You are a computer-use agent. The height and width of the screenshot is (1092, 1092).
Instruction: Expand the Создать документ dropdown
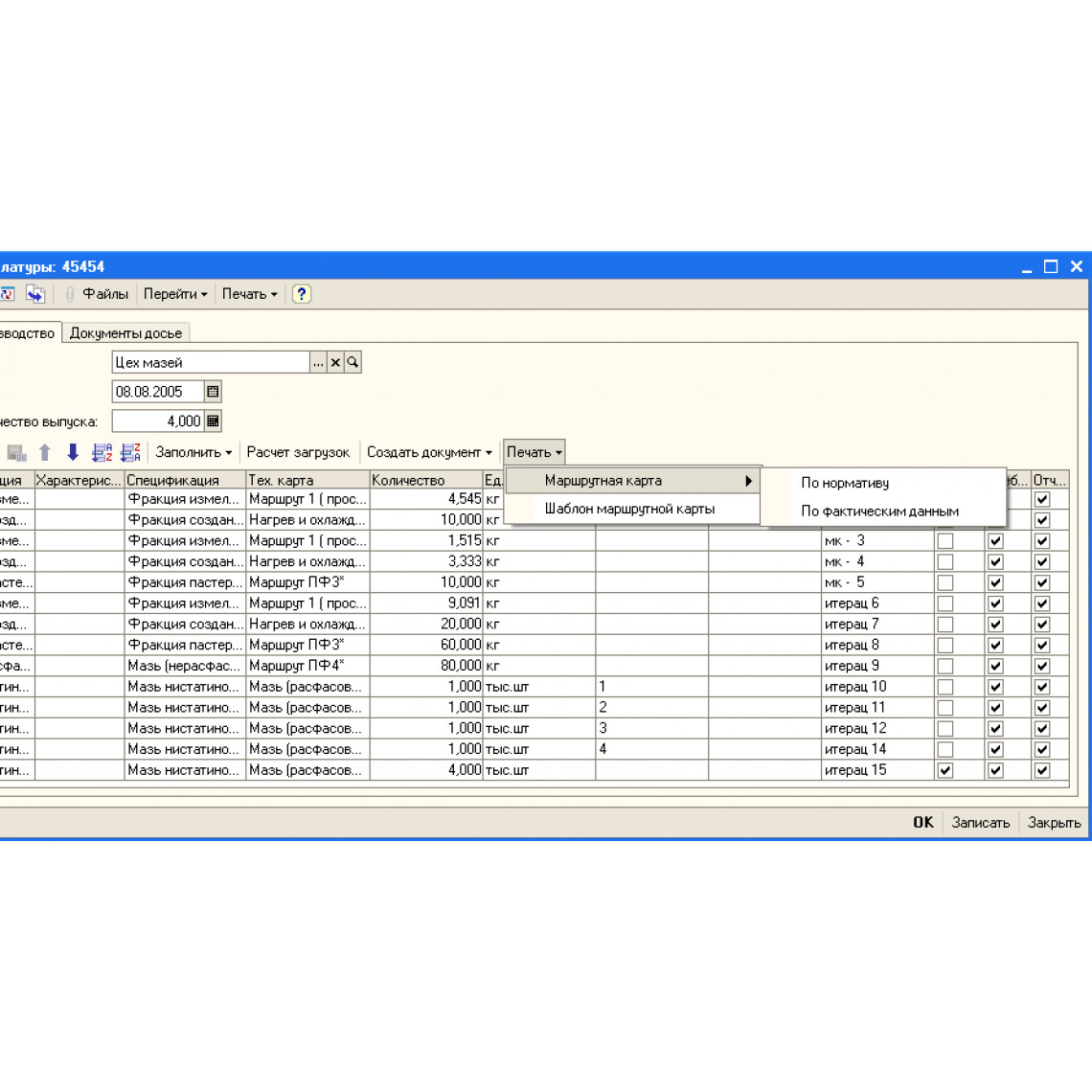(429, 453)
